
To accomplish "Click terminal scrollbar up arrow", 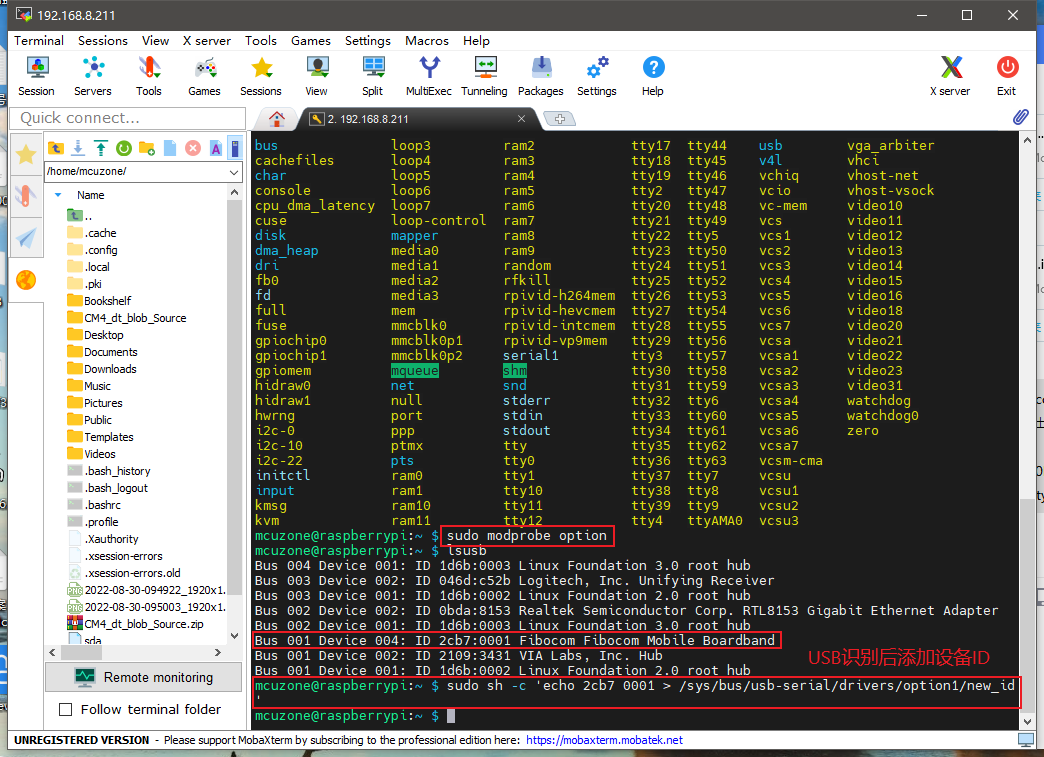I will (1027, 140).
